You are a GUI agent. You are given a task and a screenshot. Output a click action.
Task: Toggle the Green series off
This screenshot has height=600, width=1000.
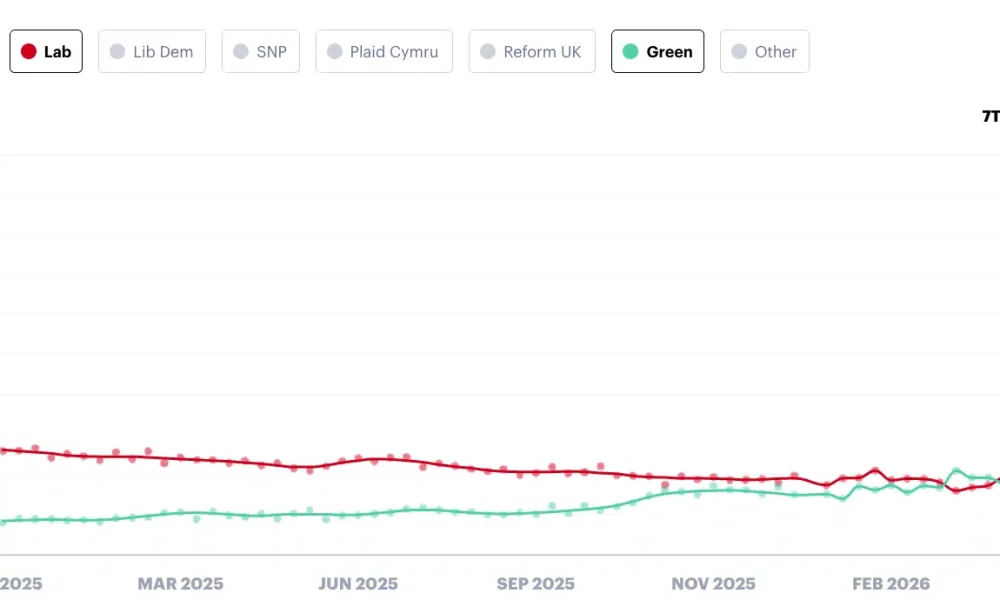[x=657, y=51]
